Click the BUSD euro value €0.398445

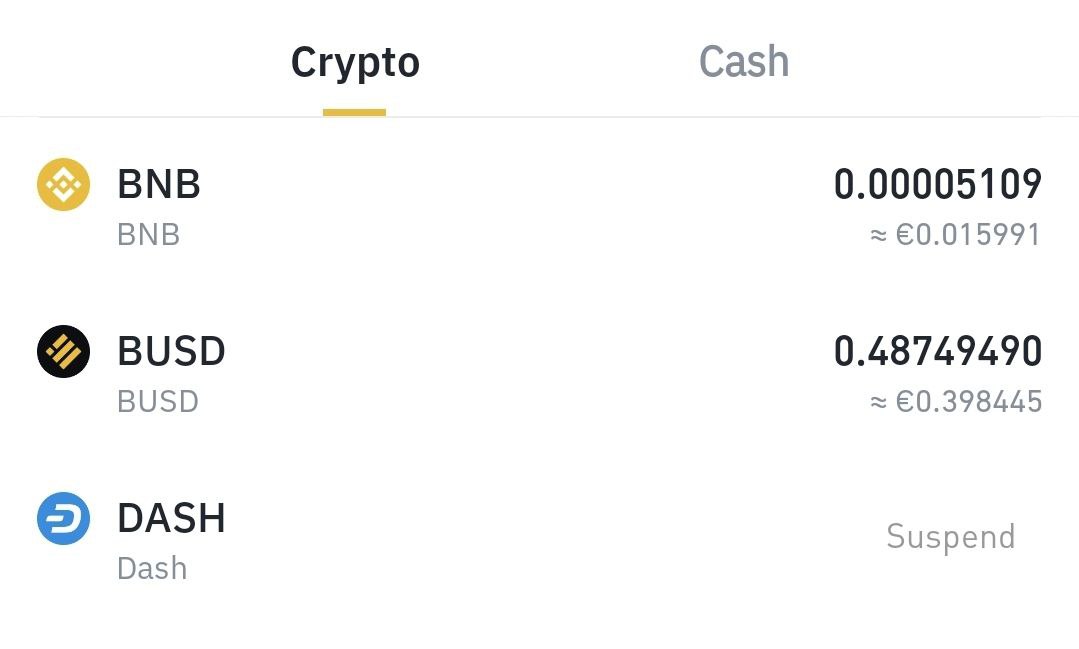pos(969,401)
